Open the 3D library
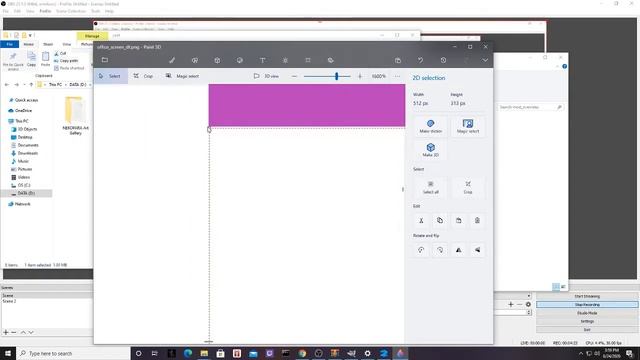The image size is (640, 360). click(x=331, y=60)
